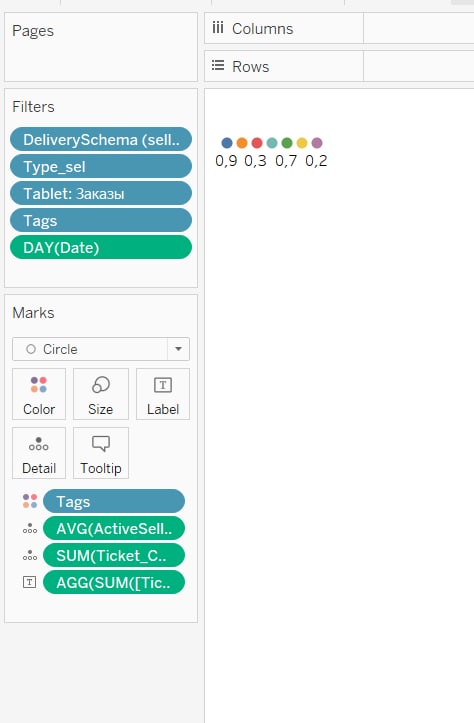Open the Label marks card
This screenshot has height=723, width=474.
tap(163, 394)
